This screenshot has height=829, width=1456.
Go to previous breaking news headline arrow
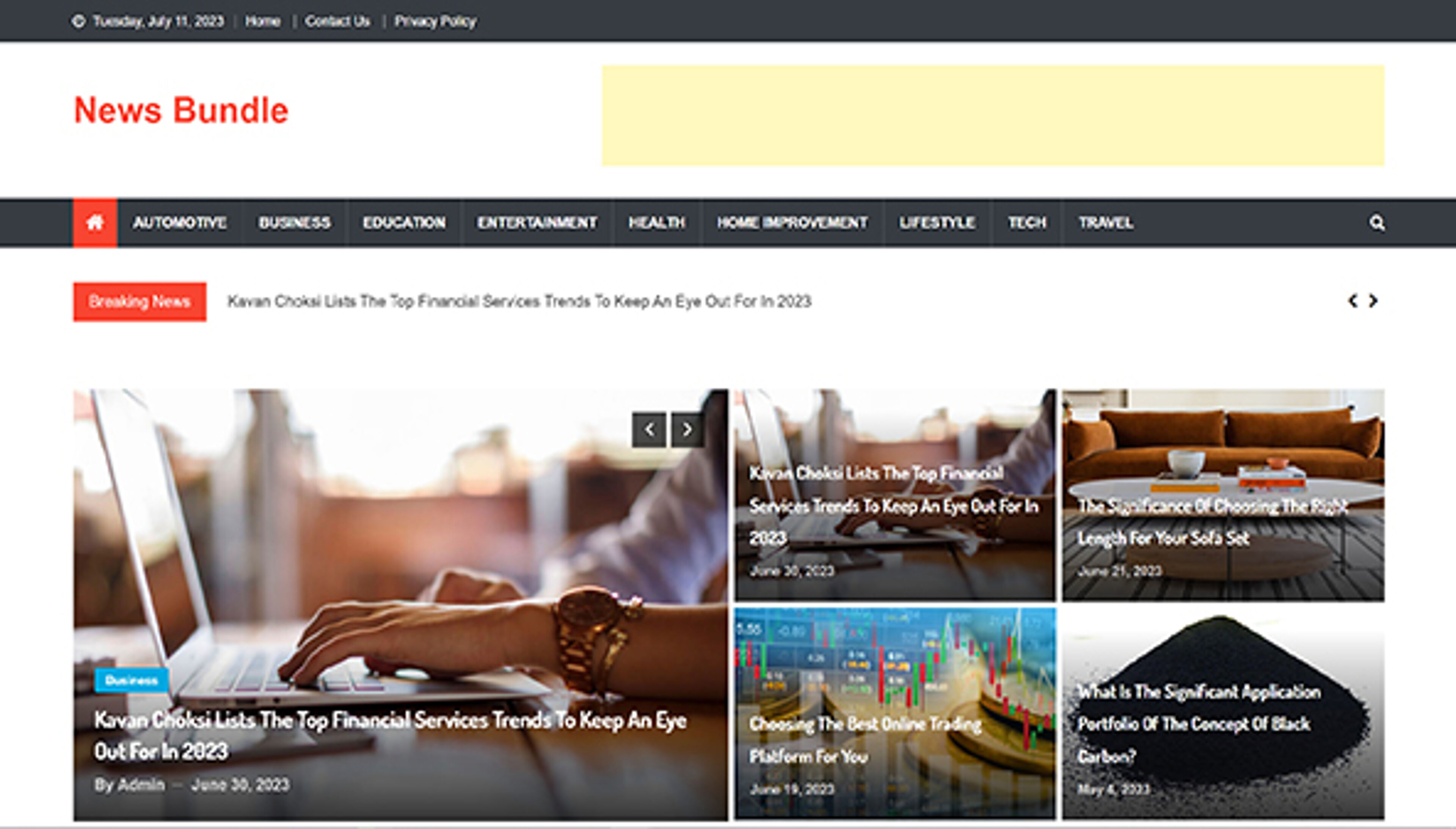point(1352,301)
